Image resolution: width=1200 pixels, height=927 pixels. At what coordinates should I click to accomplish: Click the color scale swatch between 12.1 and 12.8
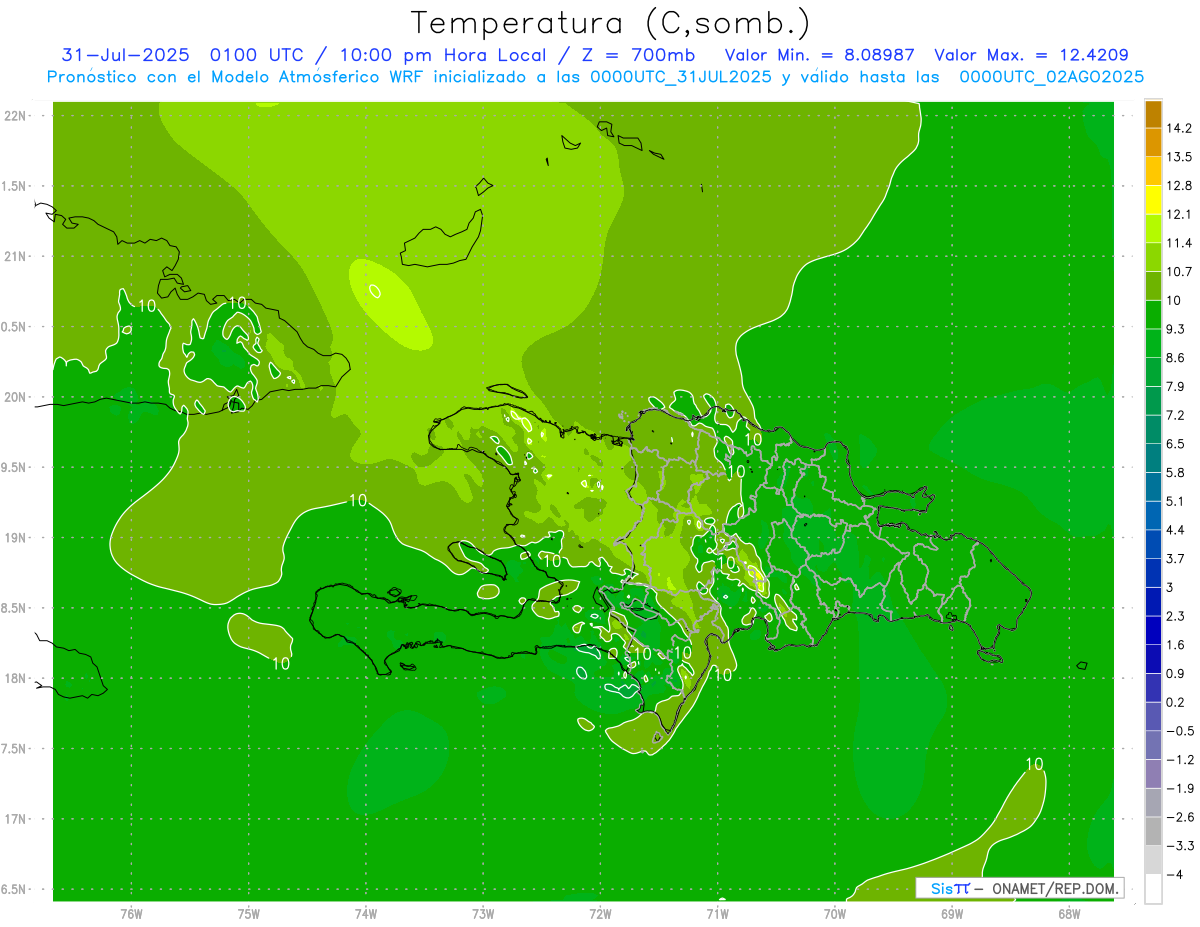[x=1153, y=199]
